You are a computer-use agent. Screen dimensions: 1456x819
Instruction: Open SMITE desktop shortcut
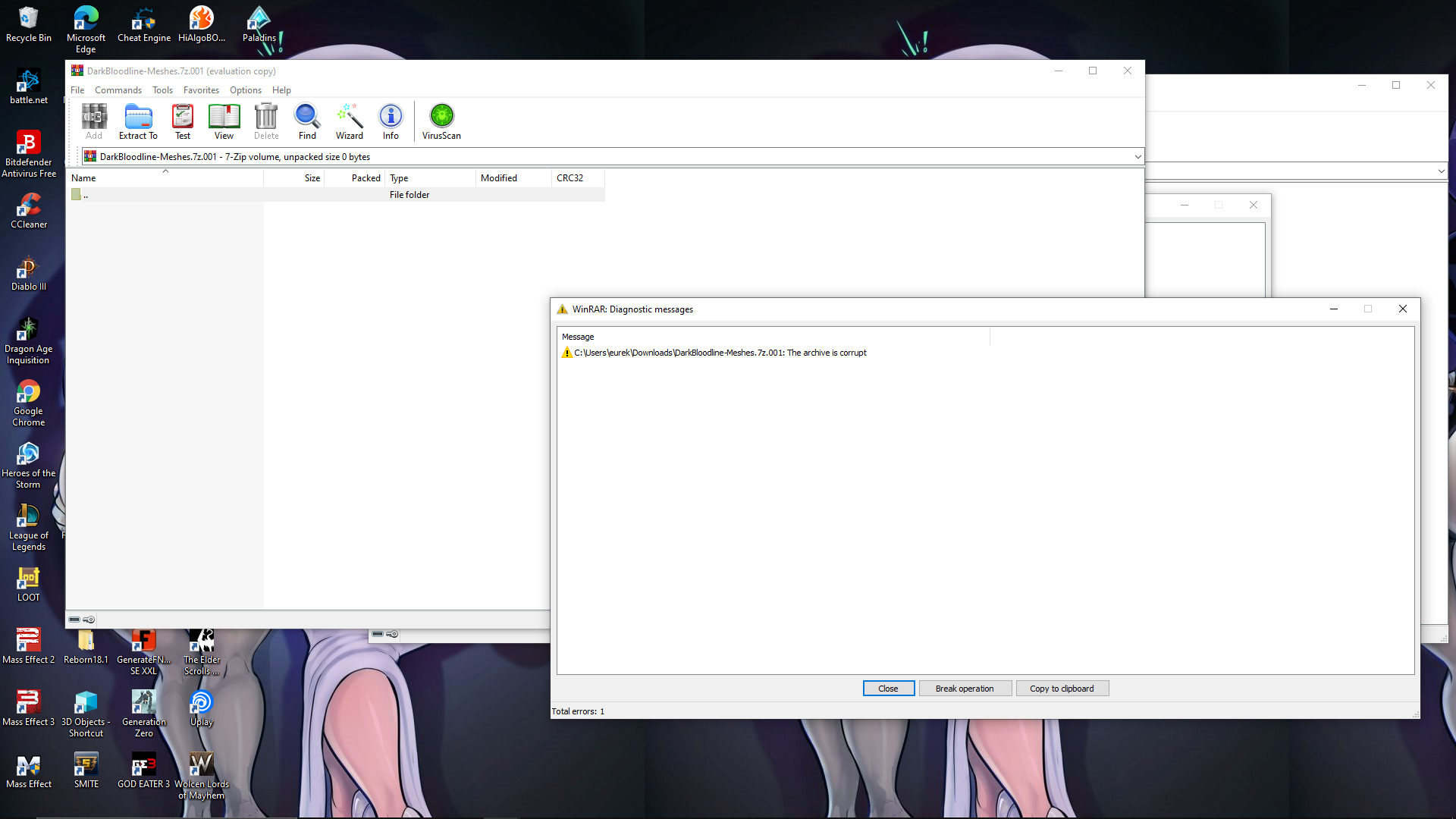(86, 770)
